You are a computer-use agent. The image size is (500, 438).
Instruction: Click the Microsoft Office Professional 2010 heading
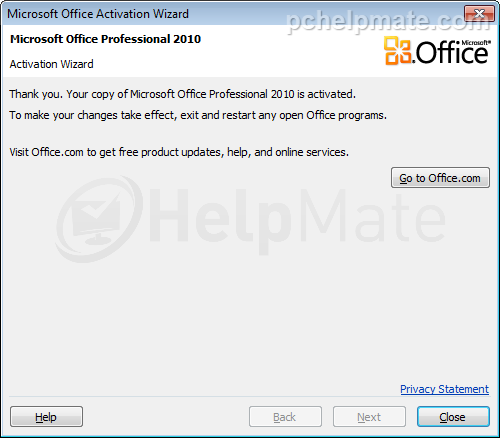coord(105,39)
